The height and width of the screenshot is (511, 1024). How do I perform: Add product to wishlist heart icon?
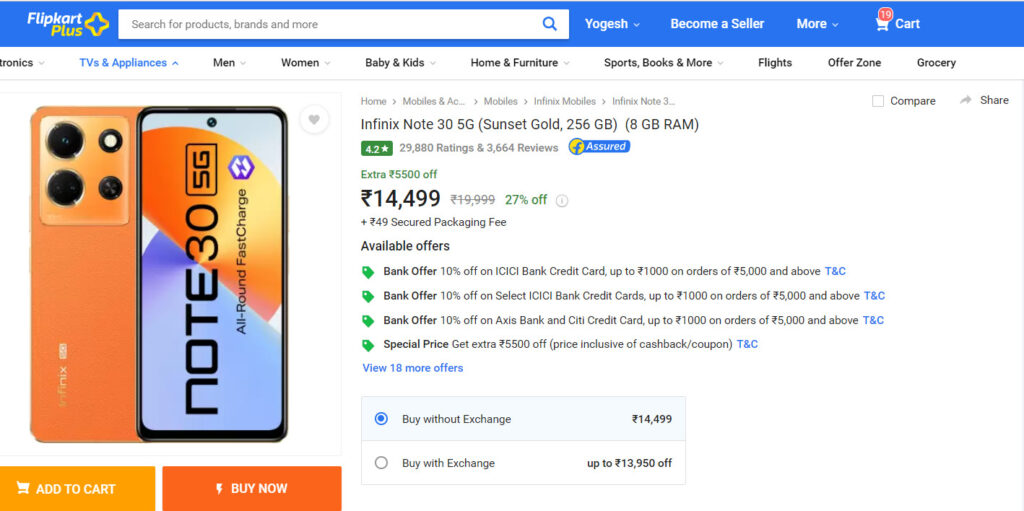click(x=314, y=120)
